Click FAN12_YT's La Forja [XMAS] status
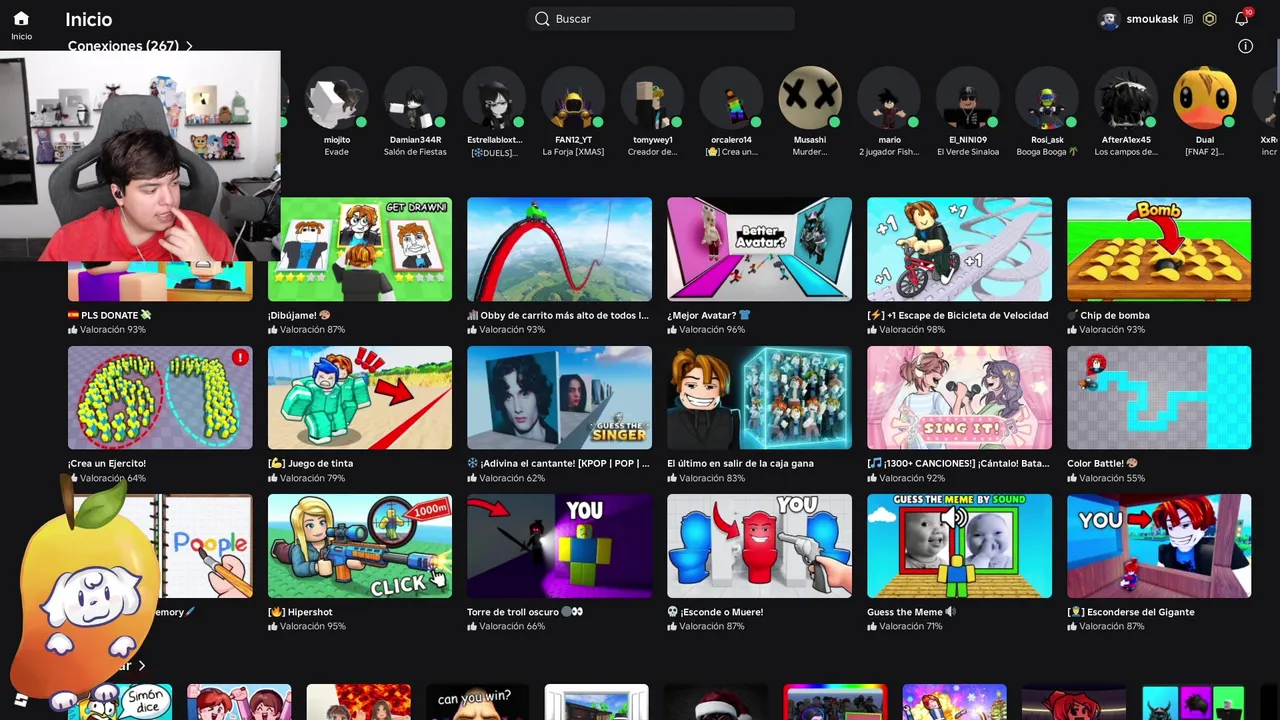1280x720 pixels. [573, 152]
